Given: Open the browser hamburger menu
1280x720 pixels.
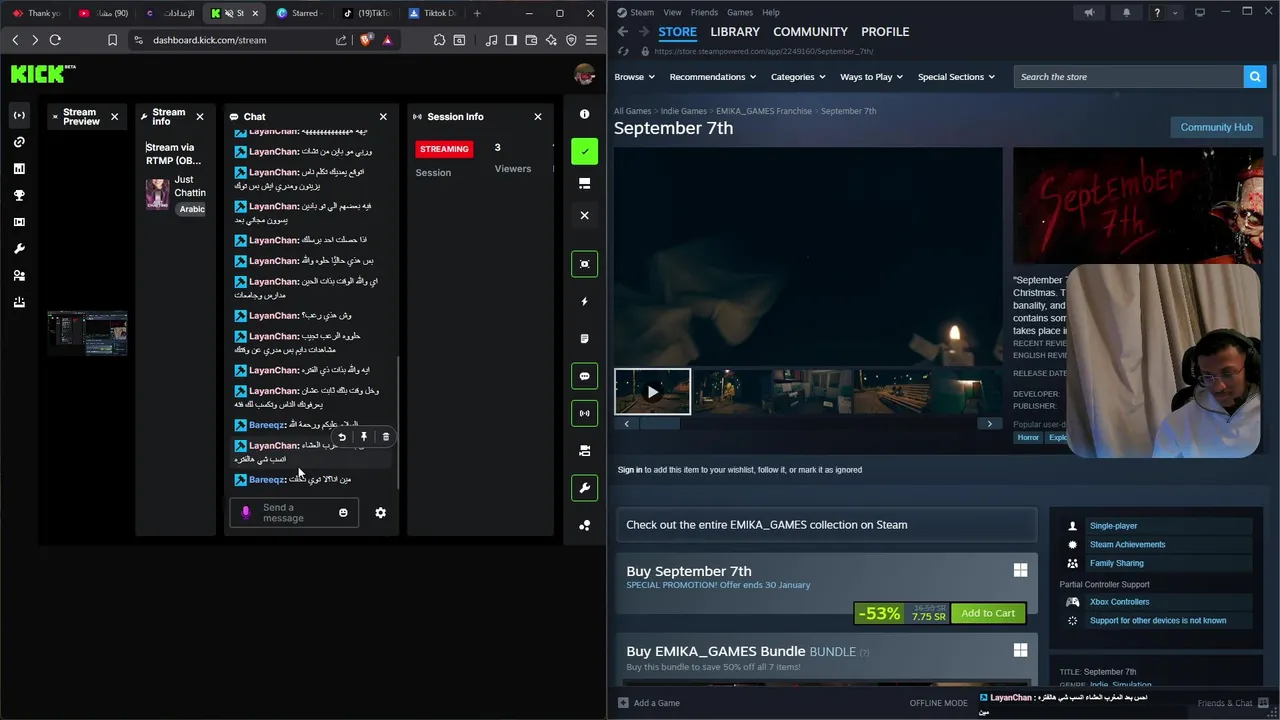Looking at the screenshot, I should (x=591, y=40).
